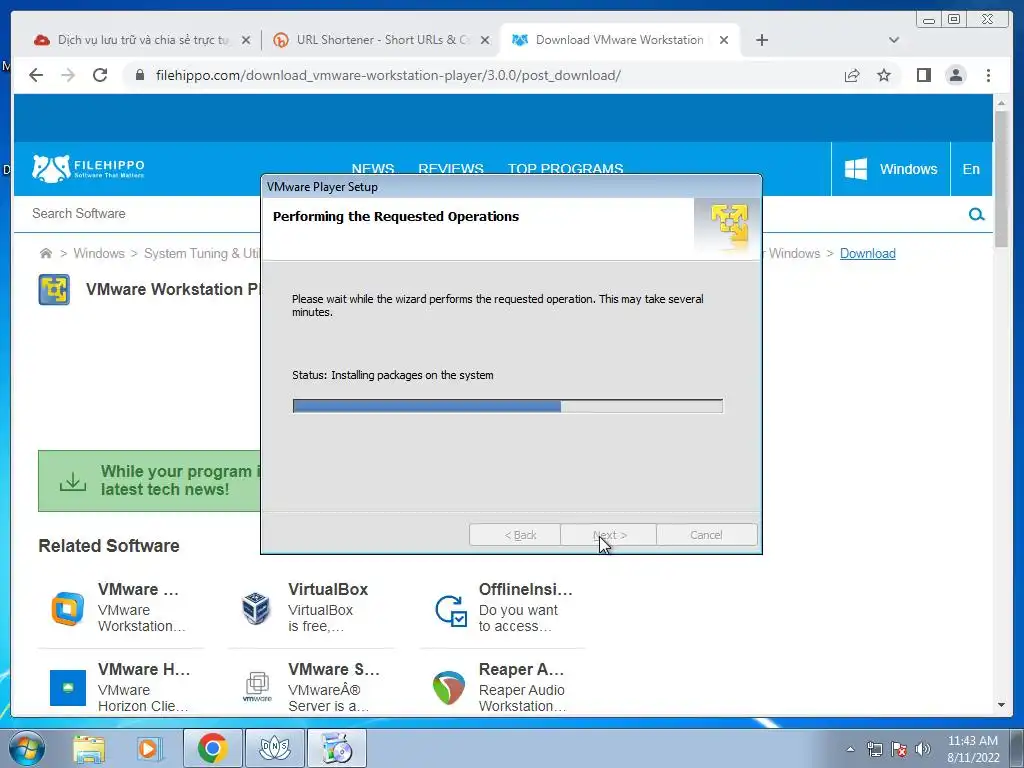Close the URL Shortener tab
This screenshot has width=1024, height=768.
485,40
